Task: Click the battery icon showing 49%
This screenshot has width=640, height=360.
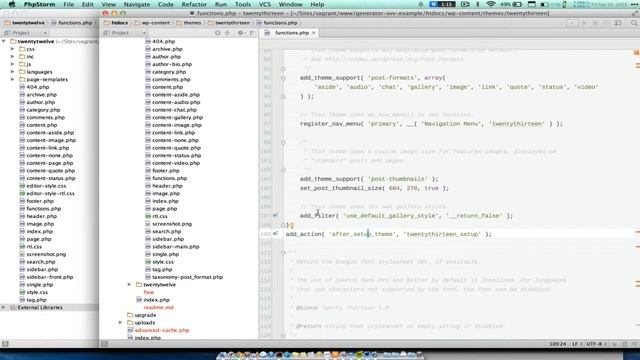Action: tap(517, 4)
